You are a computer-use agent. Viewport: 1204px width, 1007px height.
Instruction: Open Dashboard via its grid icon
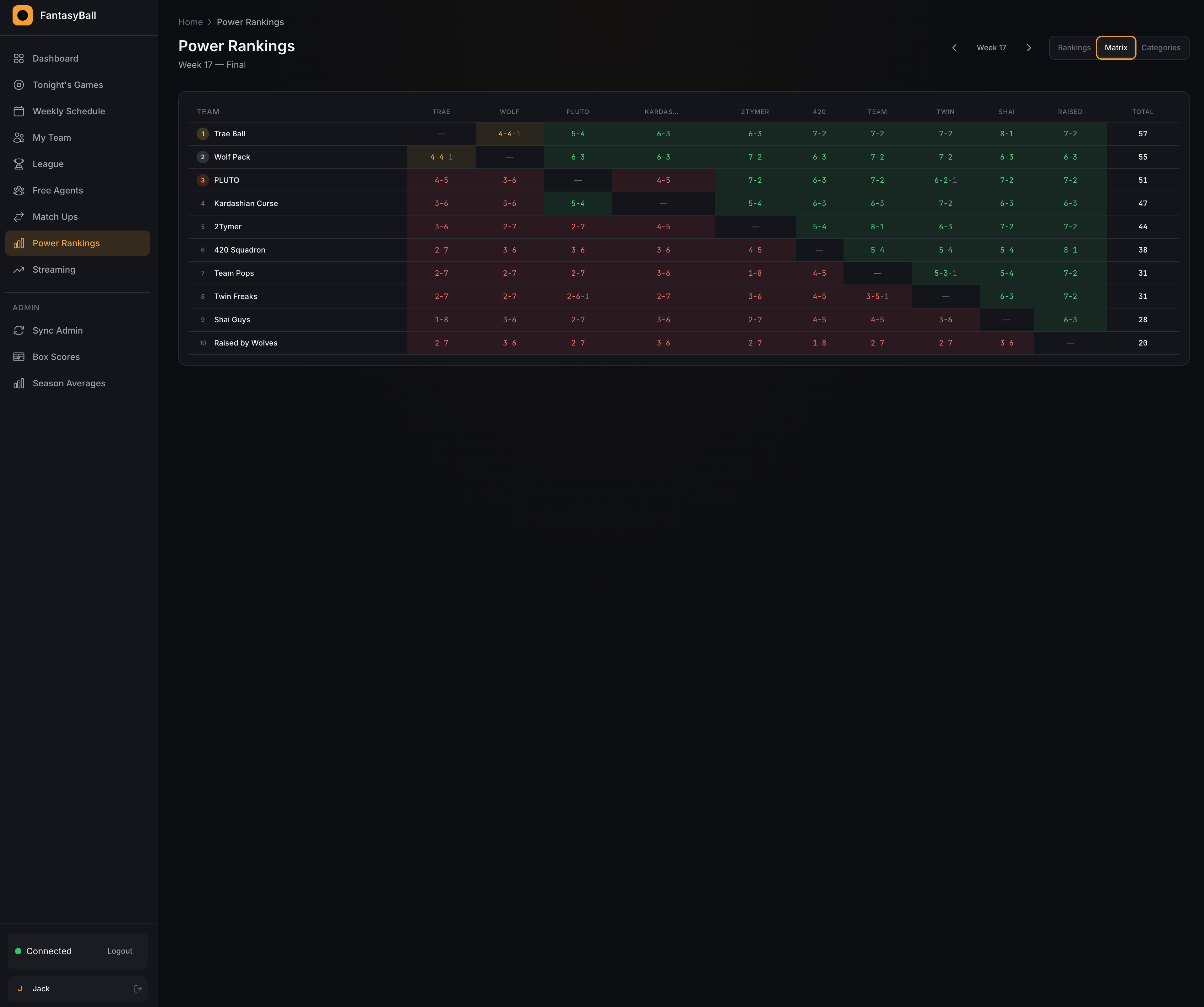[19, 58]
